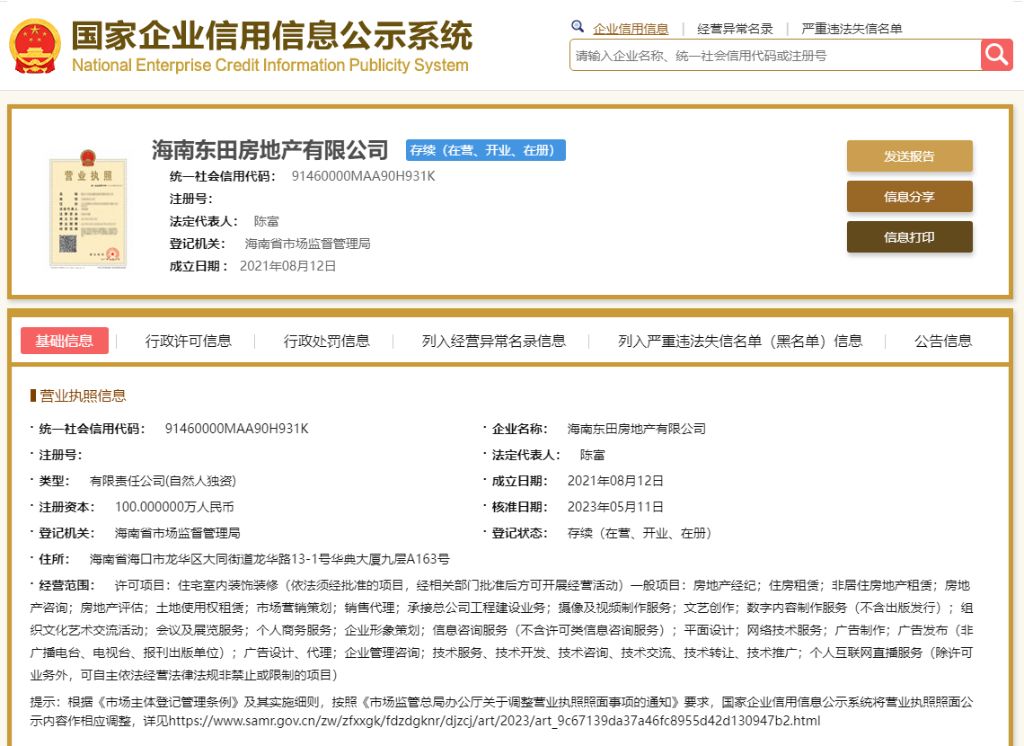This screenshot has width=1024, height=746.
Task: Click the header card date 2021年08月12日
Action: coord(288,266)
